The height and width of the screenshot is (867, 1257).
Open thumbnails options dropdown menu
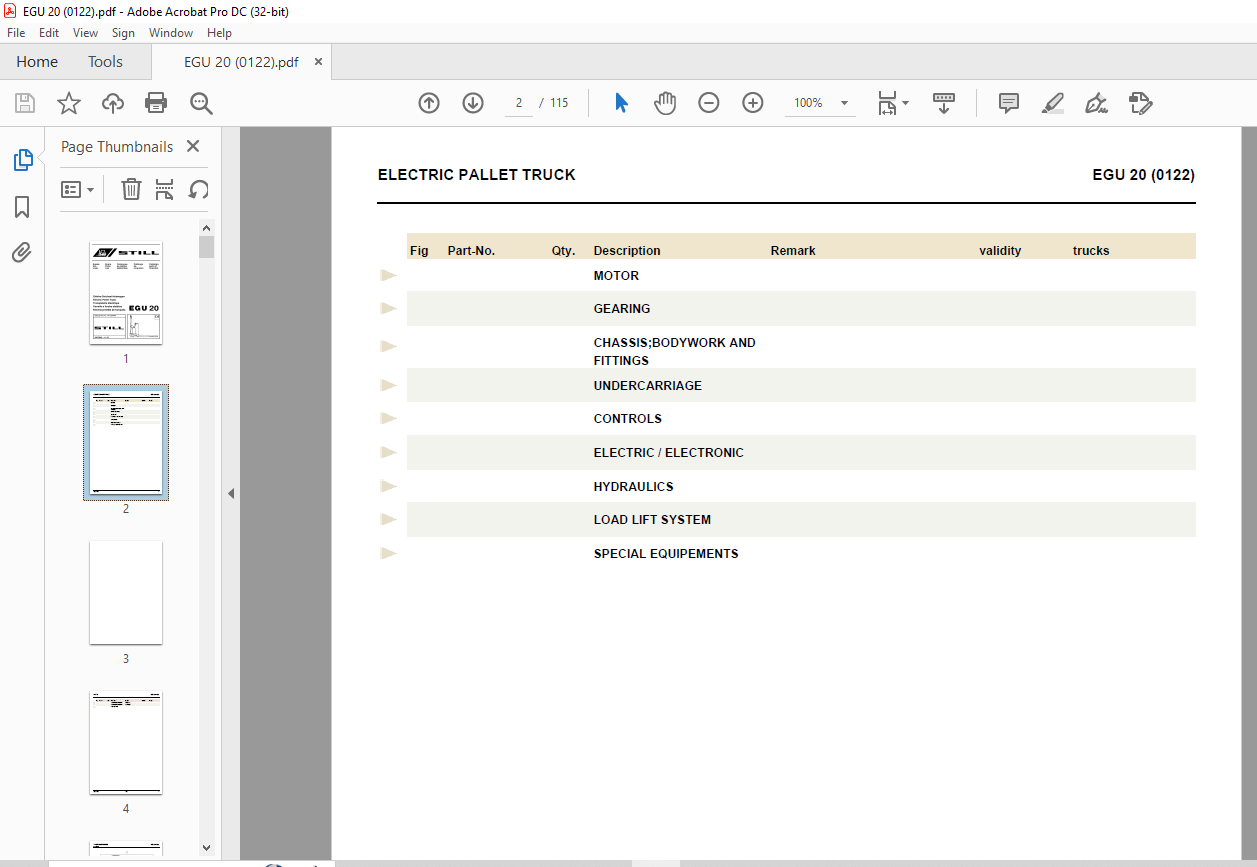[77, 189]
